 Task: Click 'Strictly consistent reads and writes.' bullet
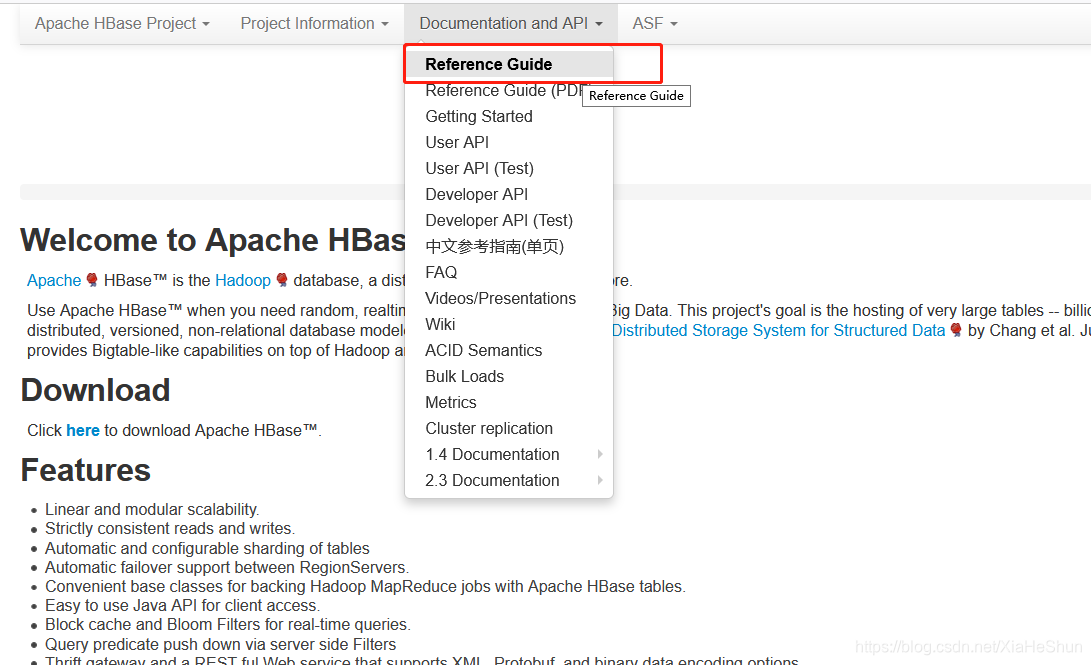tap(170, 529)
